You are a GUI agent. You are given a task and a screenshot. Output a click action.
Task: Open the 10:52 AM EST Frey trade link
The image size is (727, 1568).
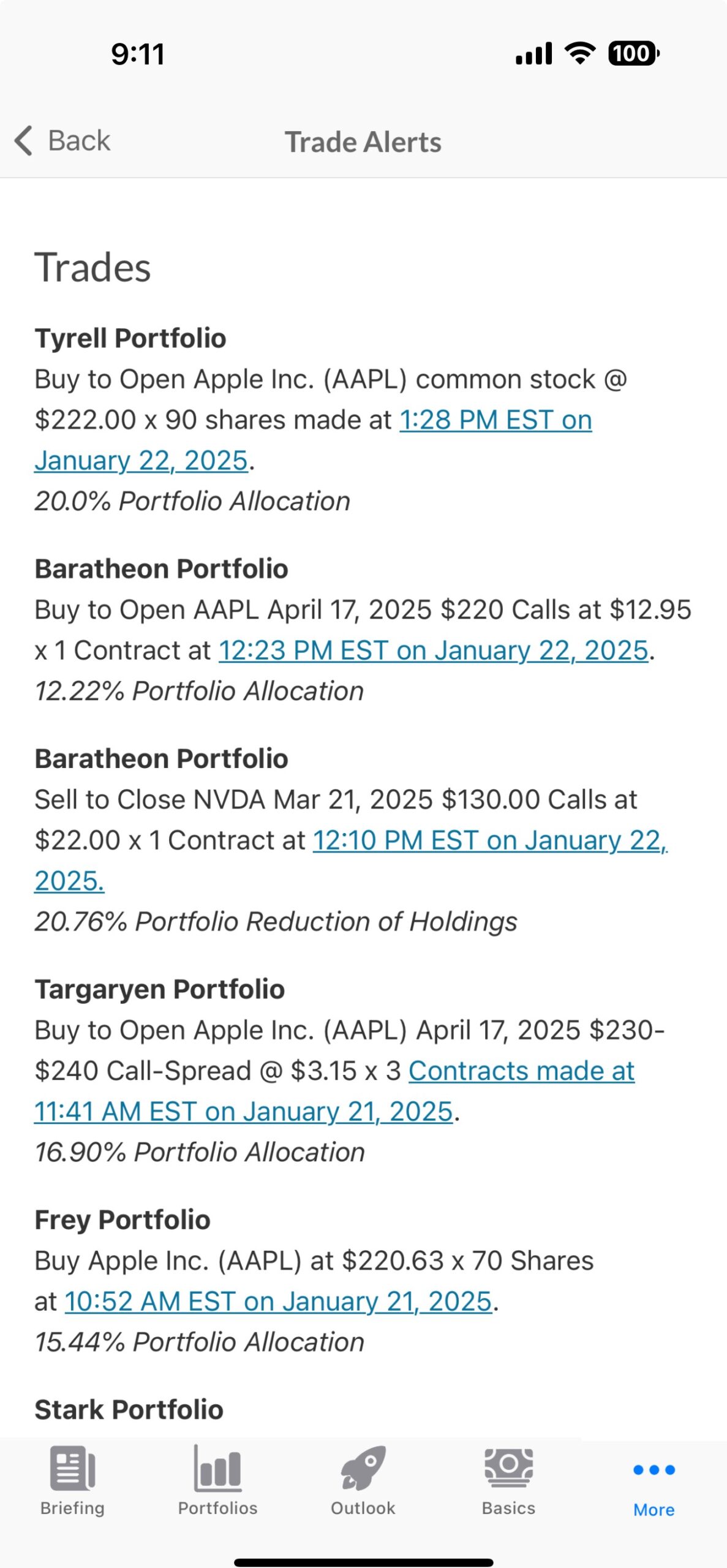point(278,1301)
